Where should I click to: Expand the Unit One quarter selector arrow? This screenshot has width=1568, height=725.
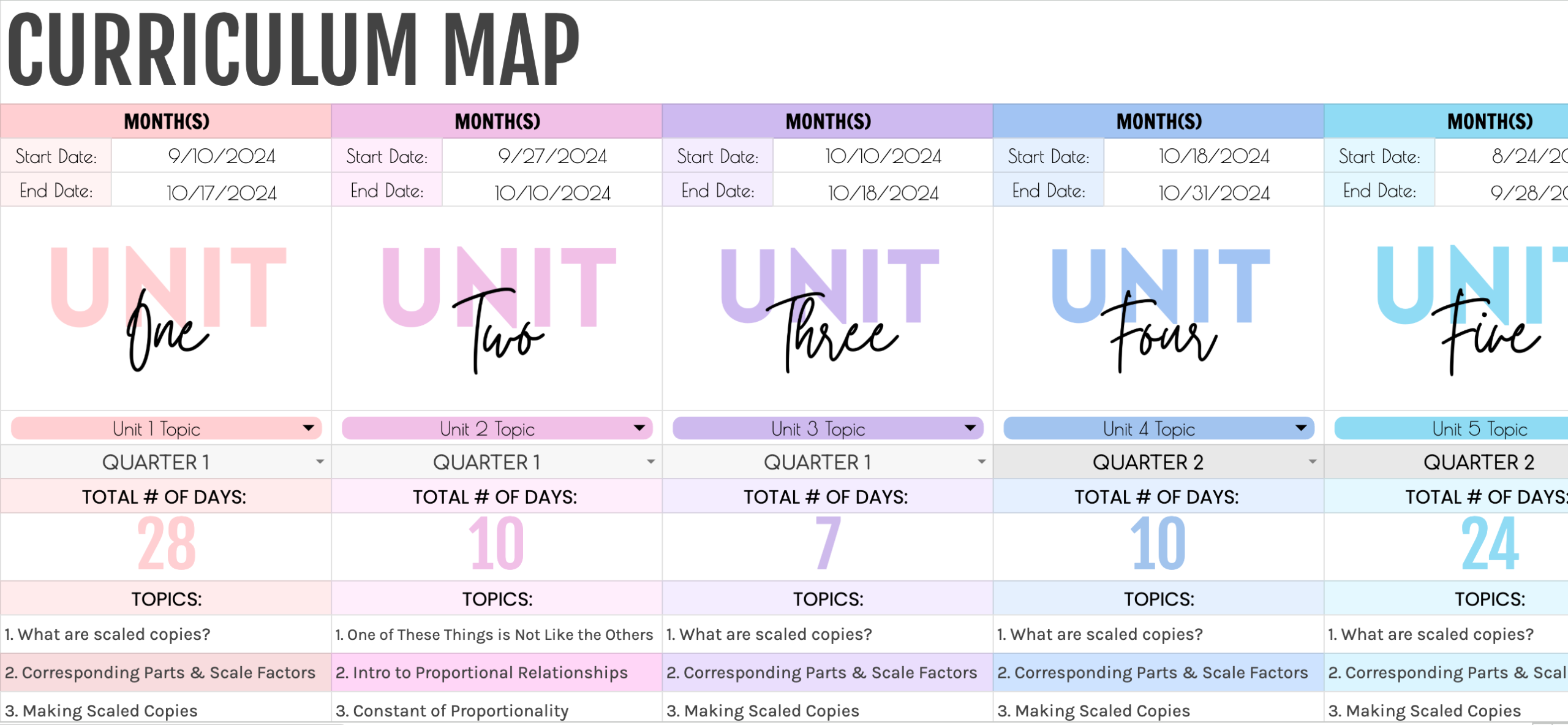coord(320,461)
